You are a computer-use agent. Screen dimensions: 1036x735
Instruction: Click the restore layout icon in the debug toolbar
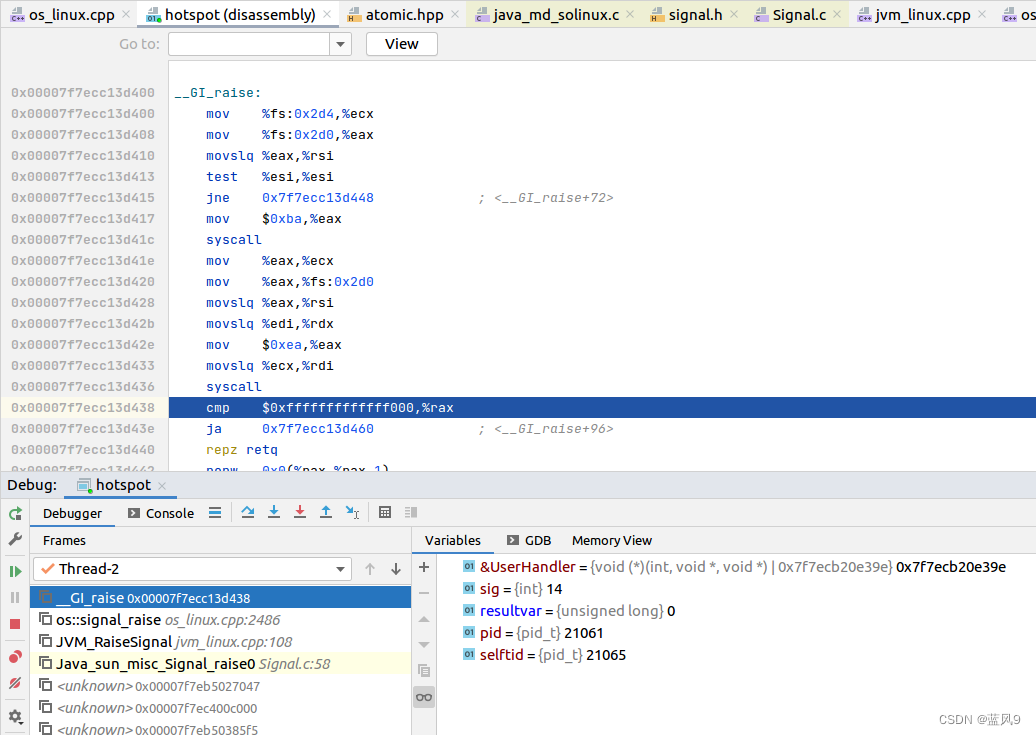(411, 512)
